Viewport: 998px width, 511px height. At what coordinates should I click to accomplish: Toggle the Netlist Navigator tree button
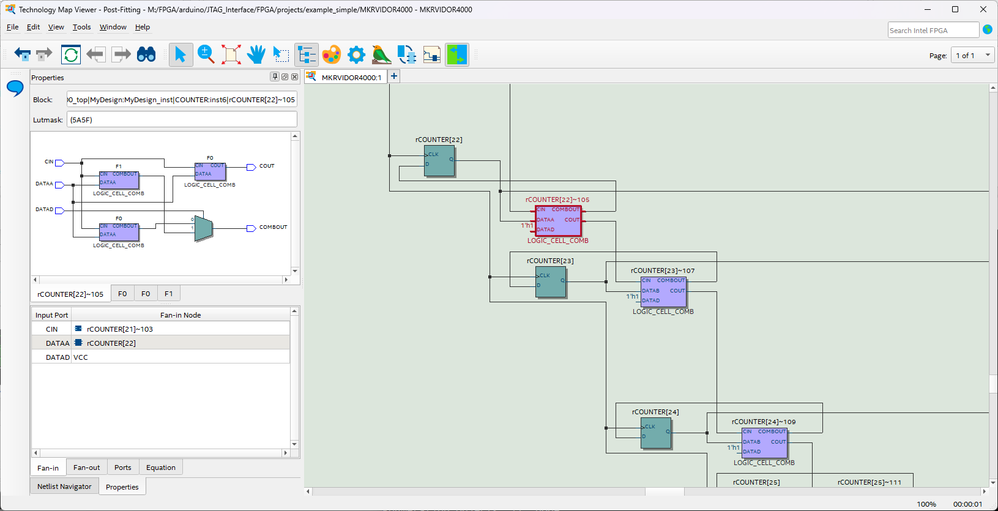306,54
